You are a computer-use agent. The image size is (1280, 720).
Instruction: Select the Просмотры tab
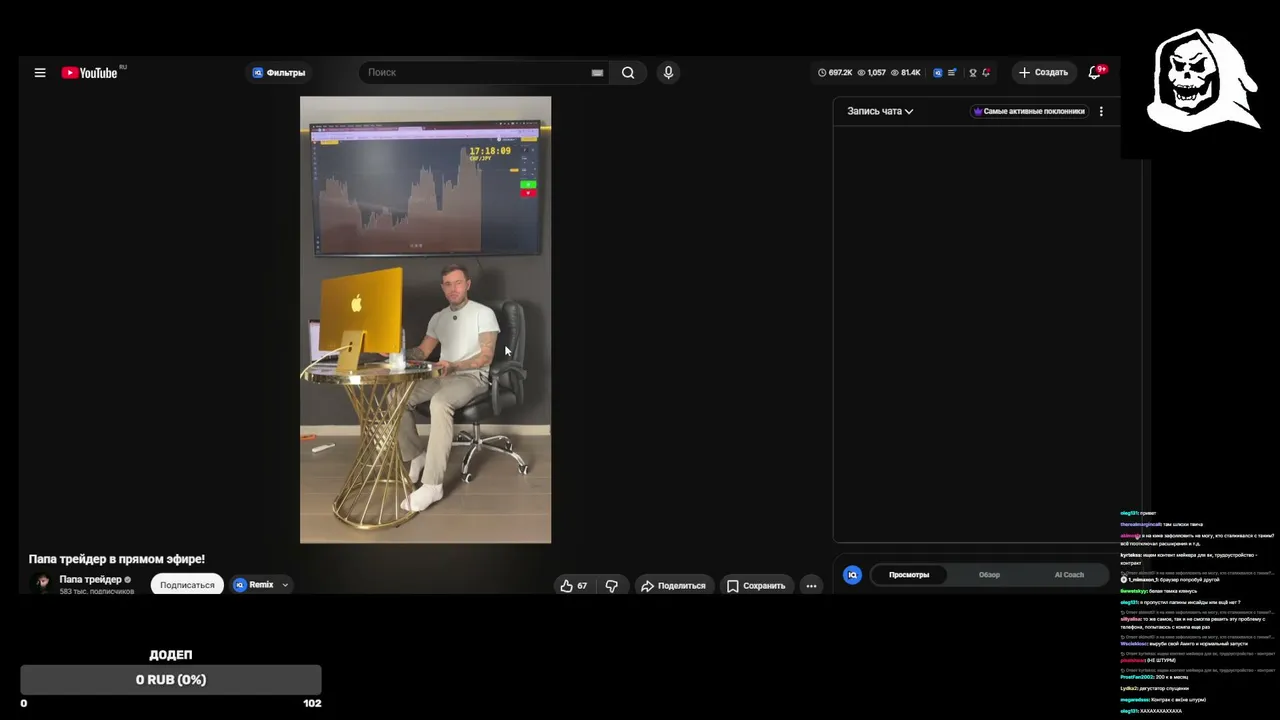point(909,575)
